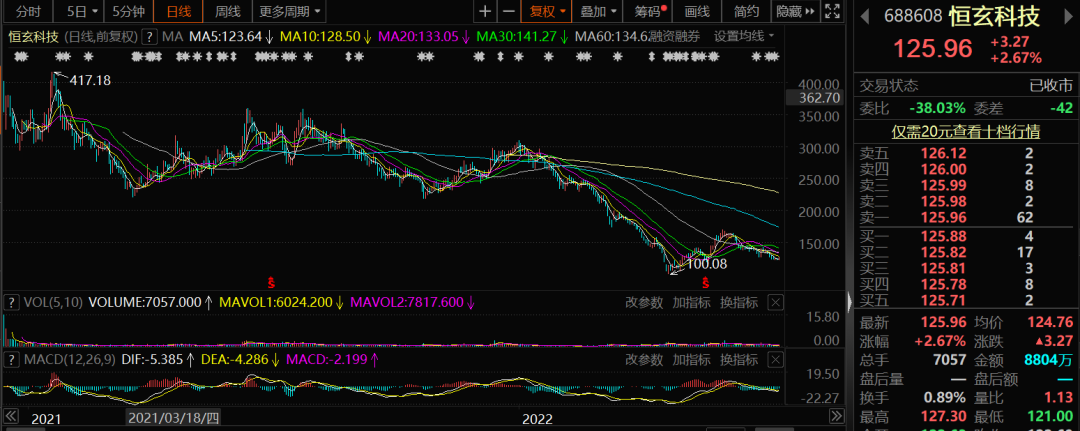Click current price 125.96 in header
Screen dimensions: 1080x431
pyautogui.click(x=933, y=48)
